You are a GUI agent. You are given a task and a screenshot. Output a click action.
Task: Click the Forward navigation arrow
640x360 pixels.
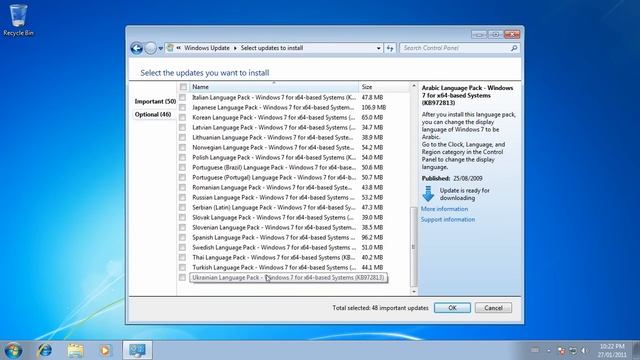pos(151,48)
